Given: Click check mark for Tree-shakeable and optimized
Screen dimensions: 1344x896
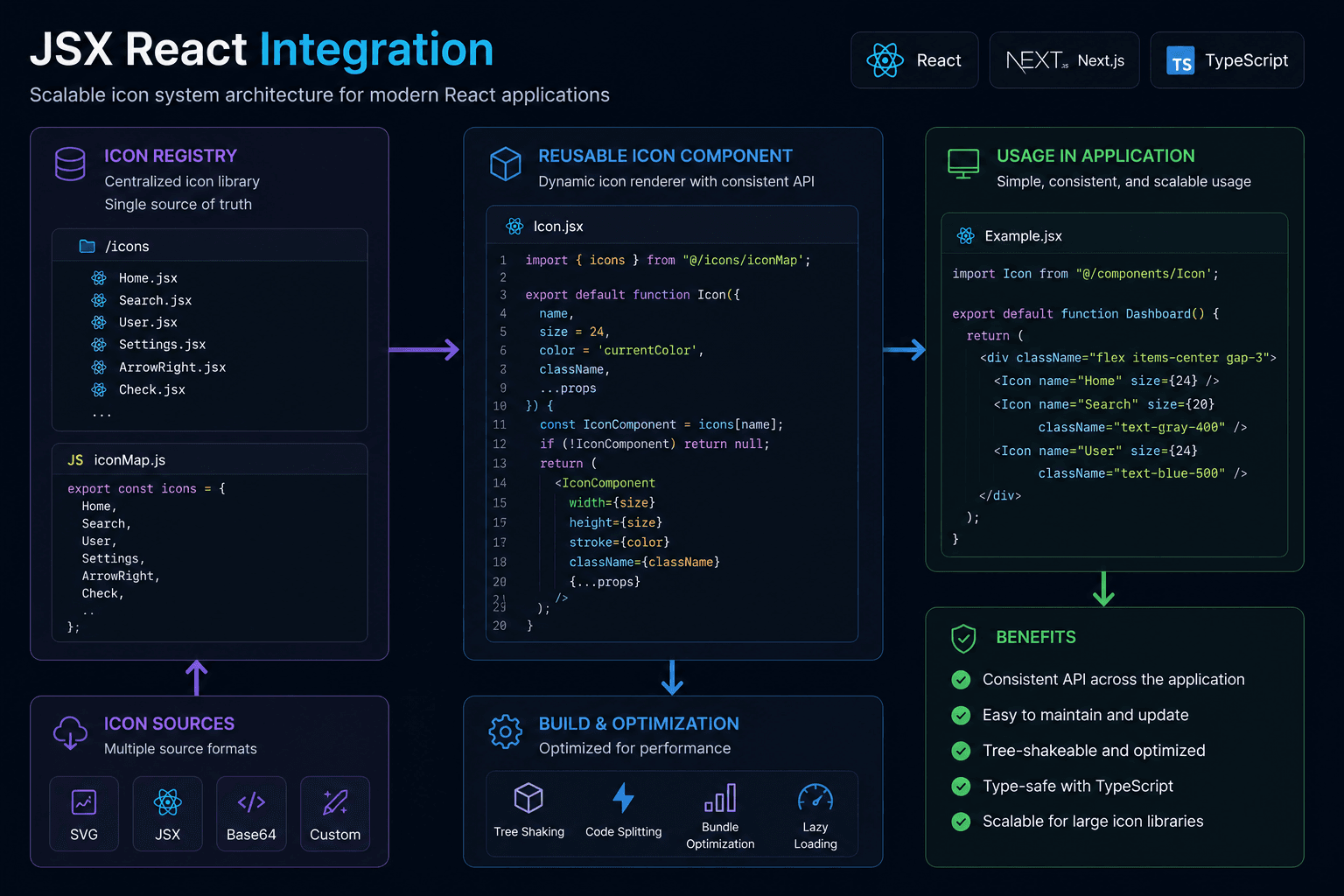Looking at the screenshot, I should click(961, 751).
